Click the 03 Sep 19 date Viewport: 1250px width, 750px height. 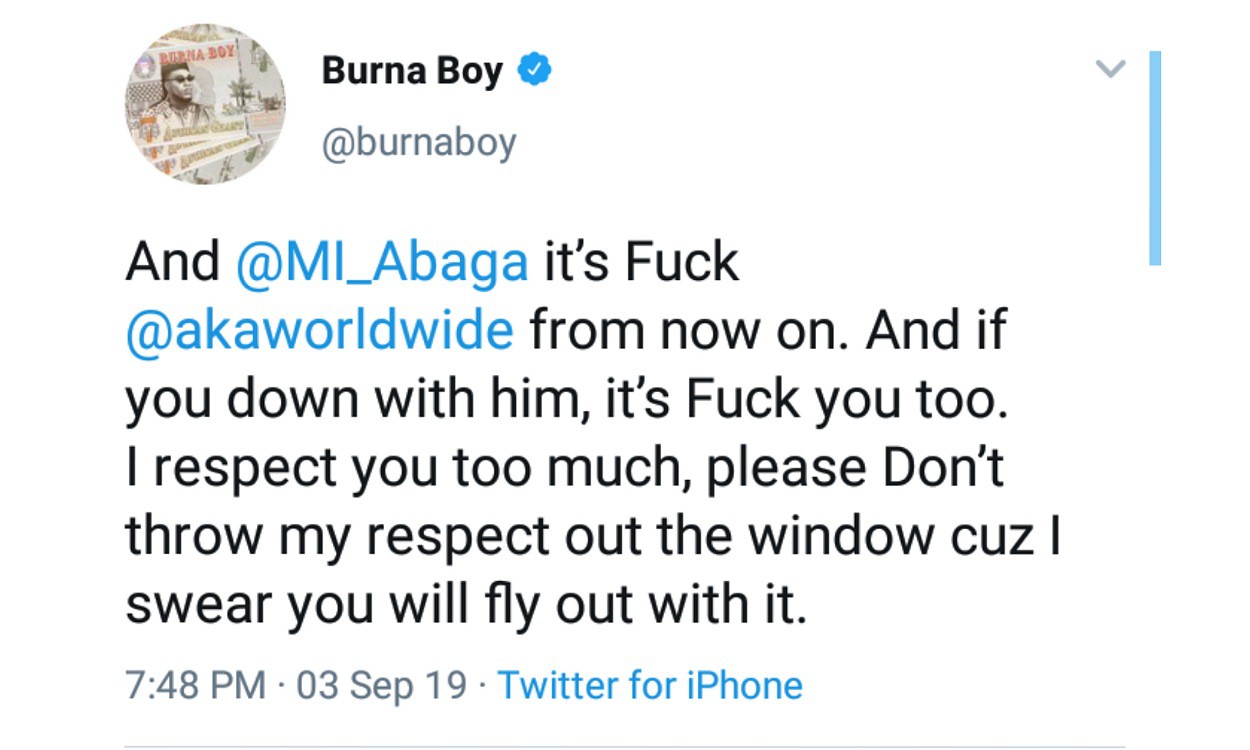click(x=381, y=686)
